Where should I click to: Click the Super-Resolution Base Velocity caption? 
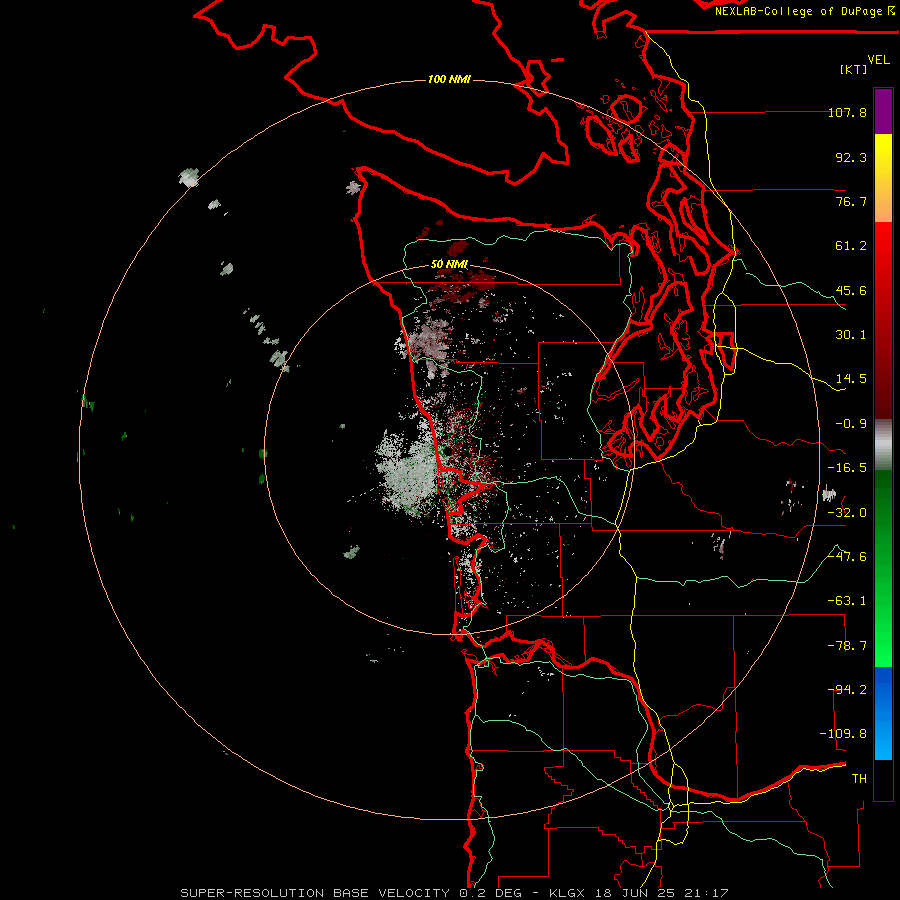[x=455, y=893]
